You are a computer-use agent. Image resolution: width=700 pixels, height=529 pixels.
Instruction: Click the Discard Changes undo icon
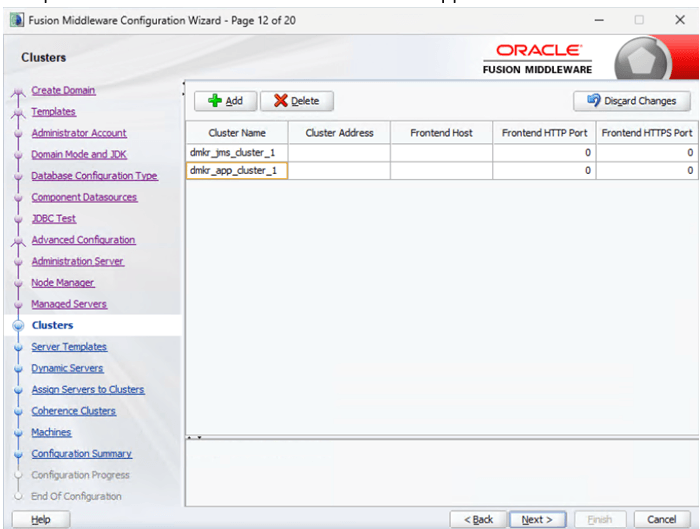click(x=594, y=100)
